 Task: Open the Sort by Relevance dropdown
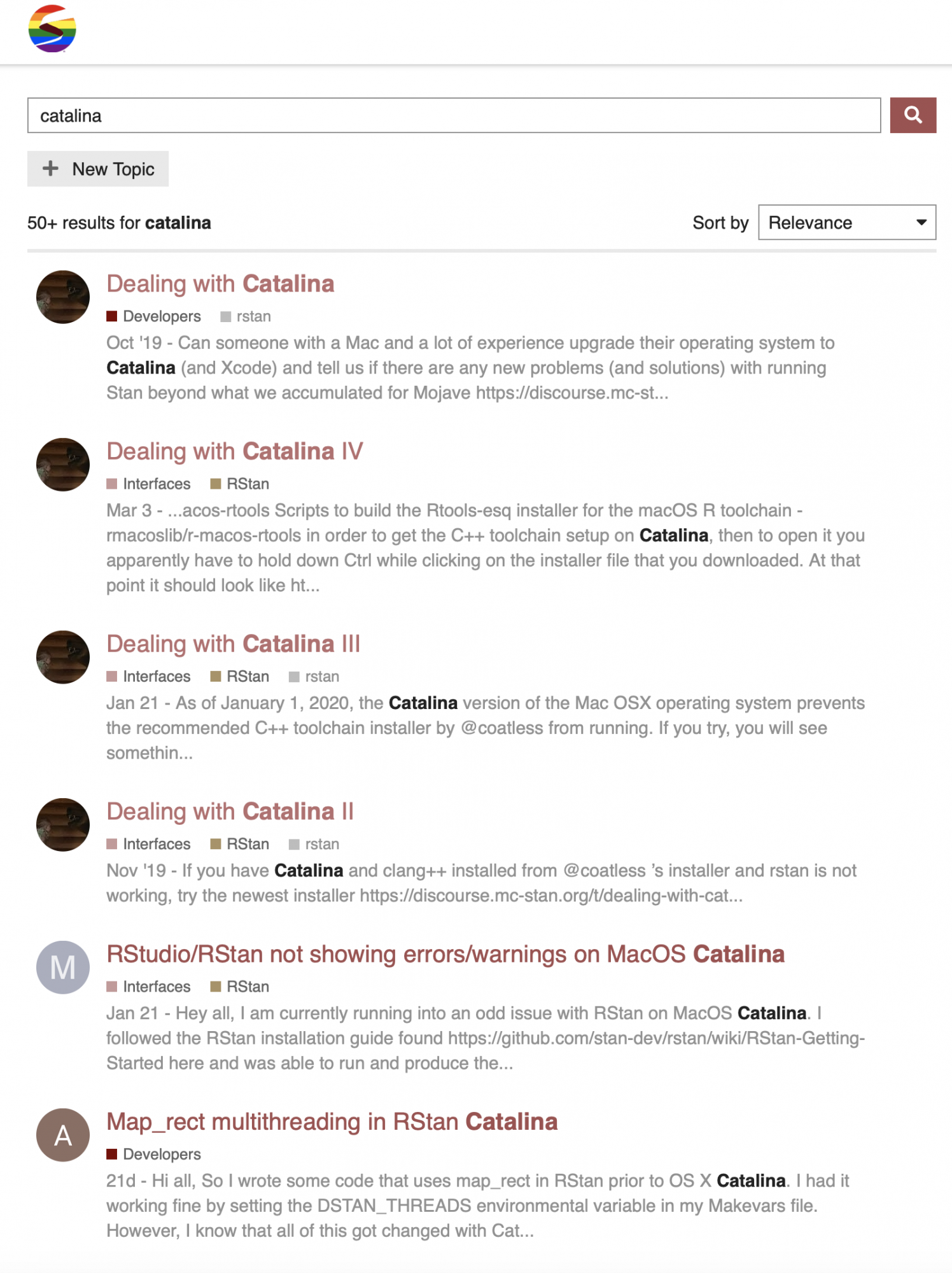click(846, 223)
